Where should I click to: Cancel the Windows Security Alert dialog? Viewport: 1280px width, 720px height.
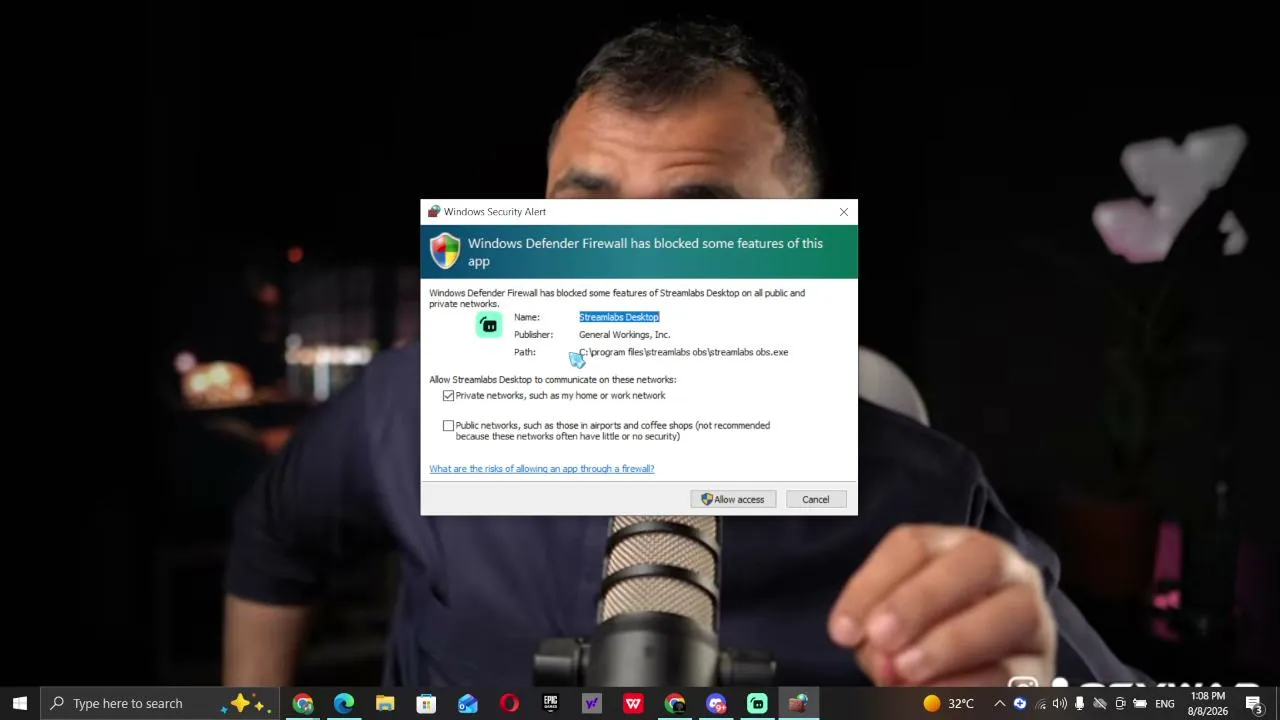(815, 499)
